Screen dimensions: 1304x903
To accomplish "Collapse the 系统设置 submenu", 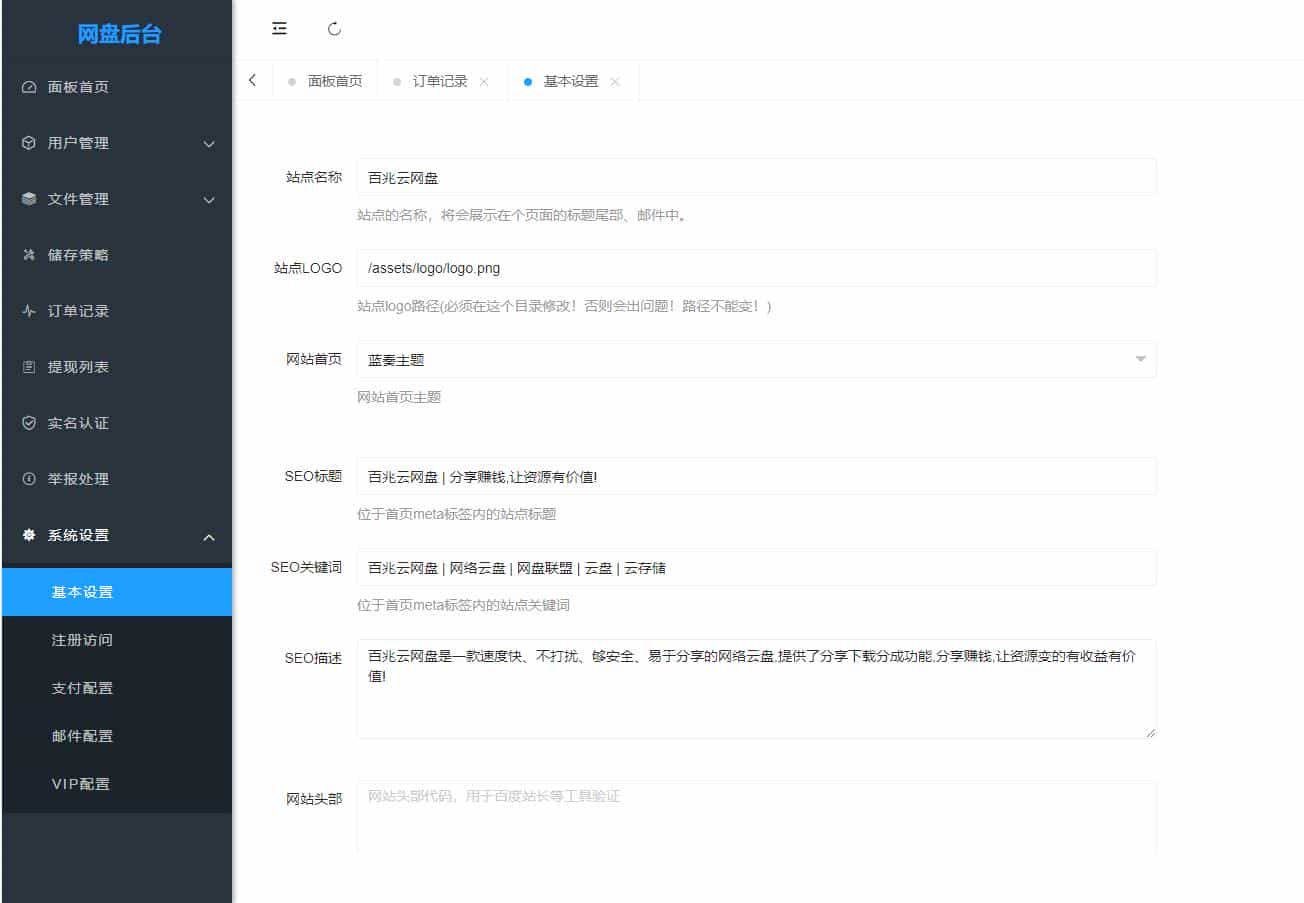I will click(209, 536).
